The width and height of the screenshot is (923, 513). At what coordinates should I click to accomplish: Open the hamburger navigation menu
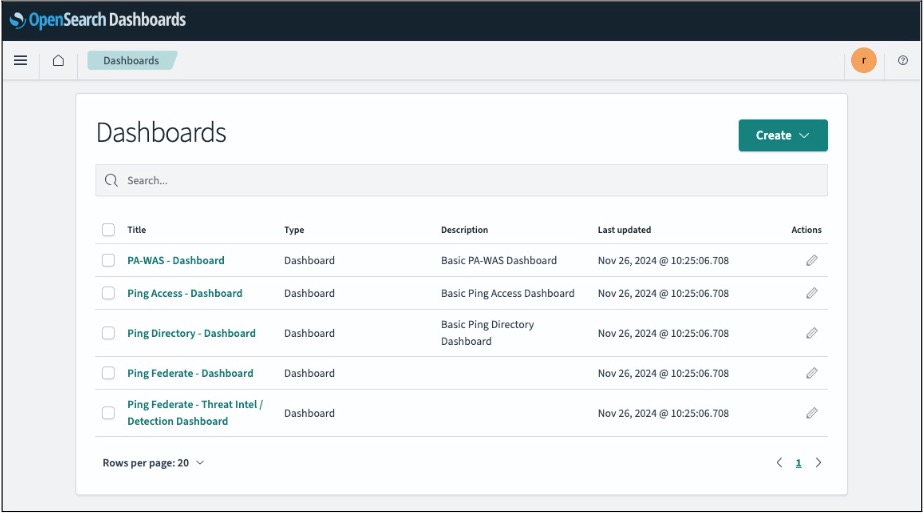(x=20, y=61)
